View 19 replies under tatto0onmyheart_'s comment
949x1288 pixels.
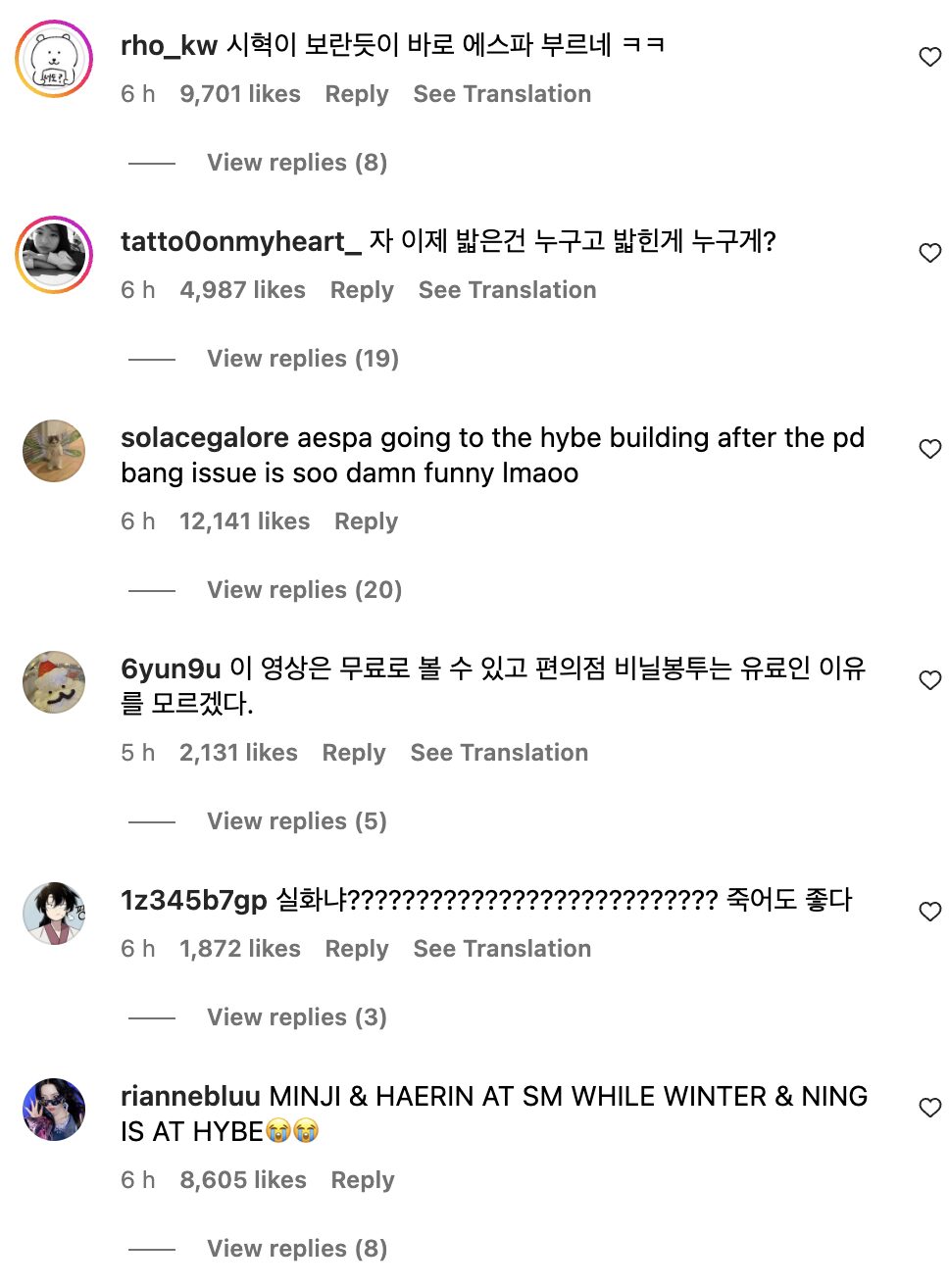pyautogui.click(x=302, y=359)
